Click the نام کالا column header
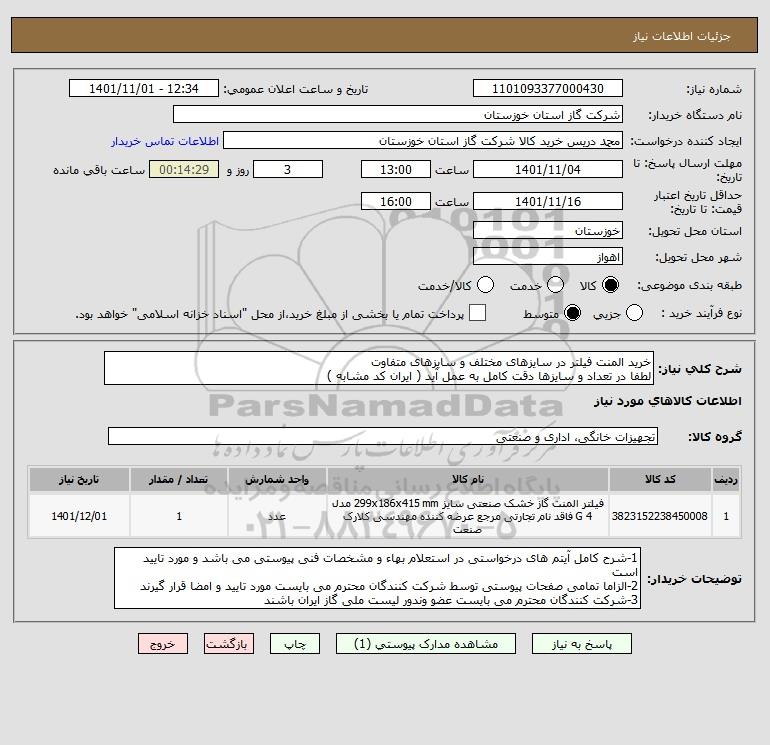Image resolution: width=770 pixels, height=745 pixels. (468, 479)
